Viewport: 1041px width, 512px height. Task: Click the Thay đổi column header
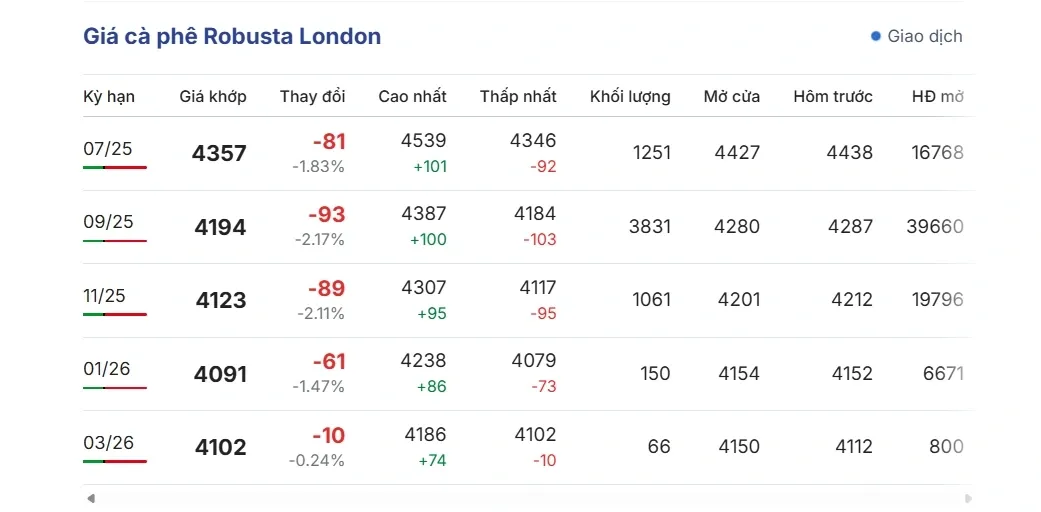tap(312, 97)
